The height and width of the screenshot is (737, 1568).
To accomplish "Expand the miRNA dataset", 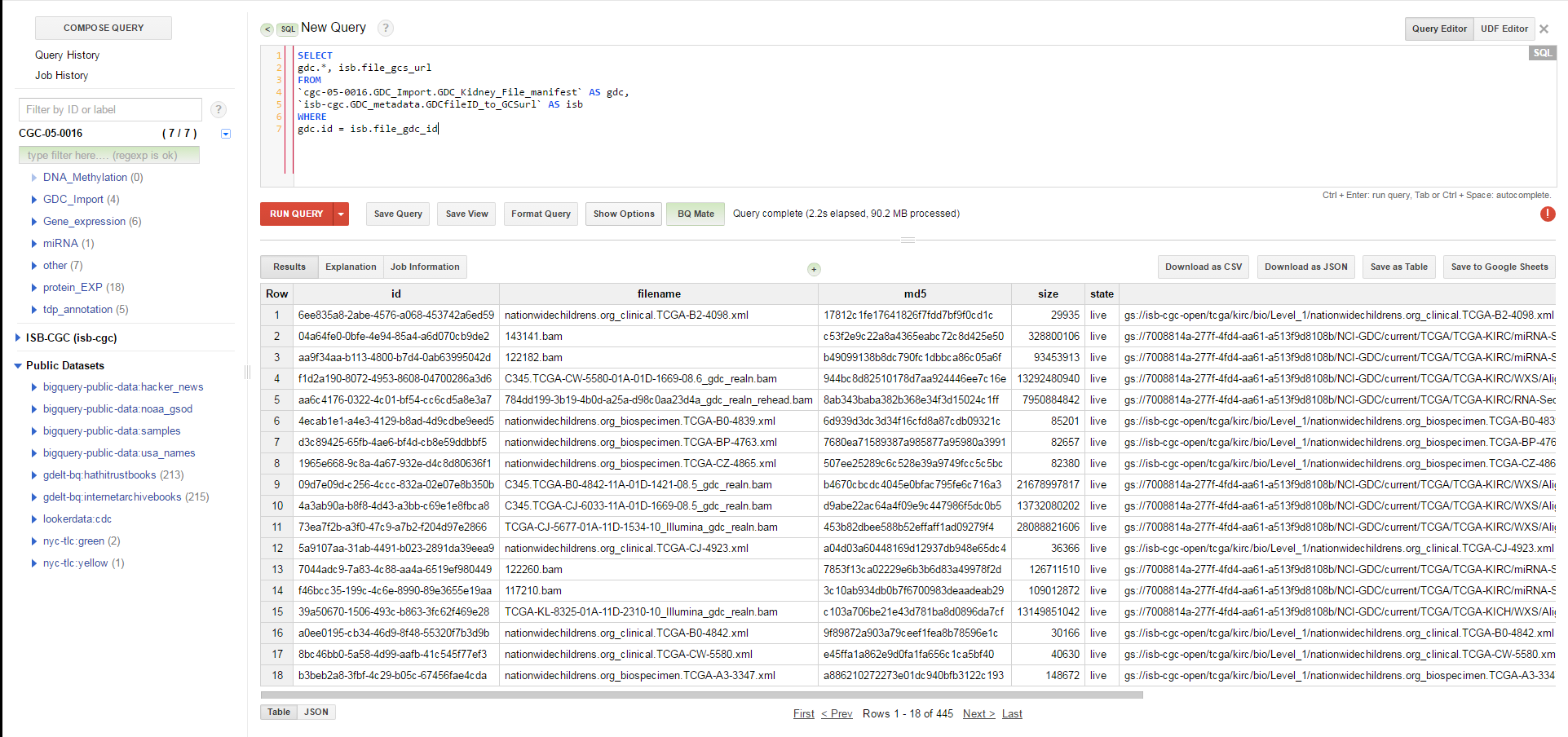I will (x=33, y=244).
